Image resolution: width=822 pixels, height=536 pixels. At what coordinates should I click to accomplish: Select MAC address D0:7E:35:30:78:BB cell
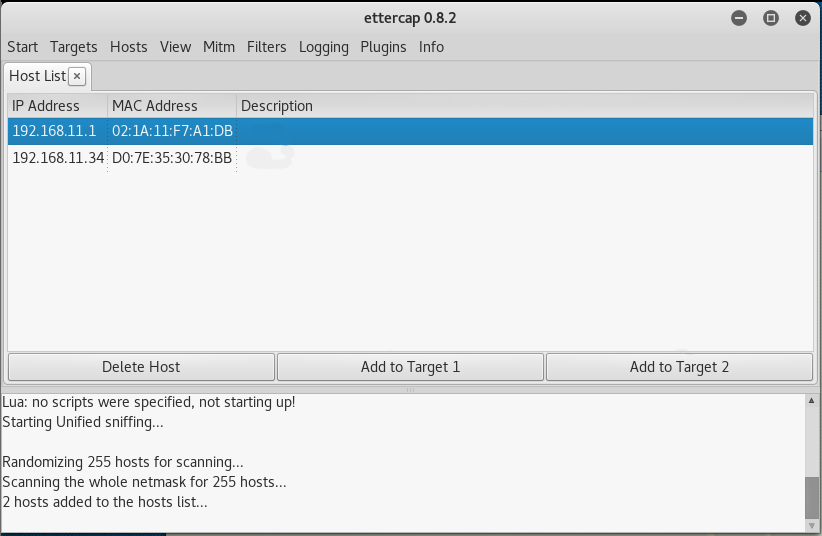click(172, 158)
